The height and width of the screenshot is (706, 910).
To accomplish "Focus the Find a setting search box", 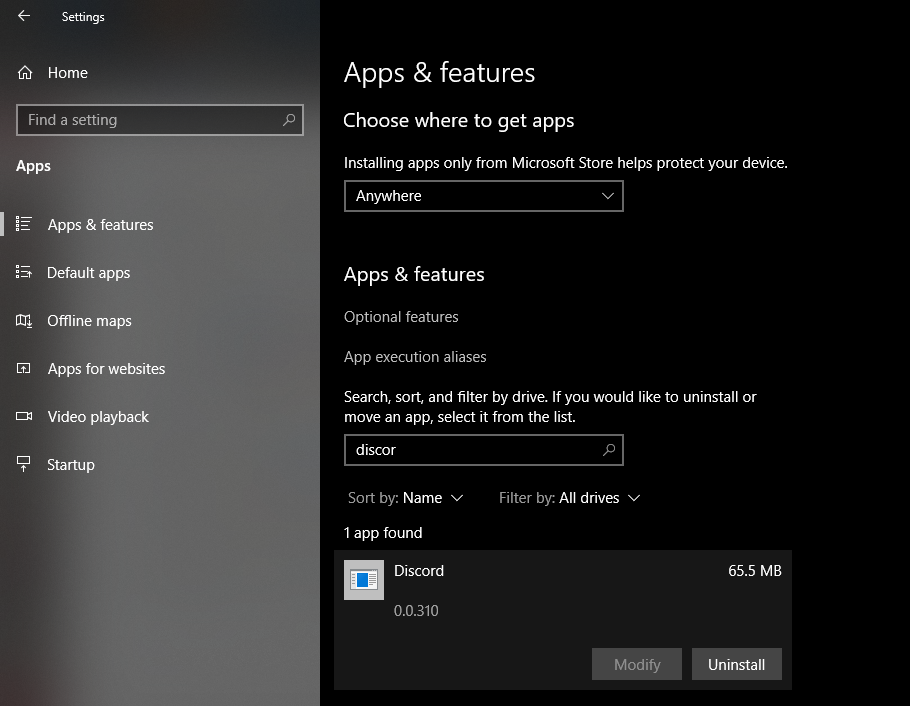I will pos(160,120).
